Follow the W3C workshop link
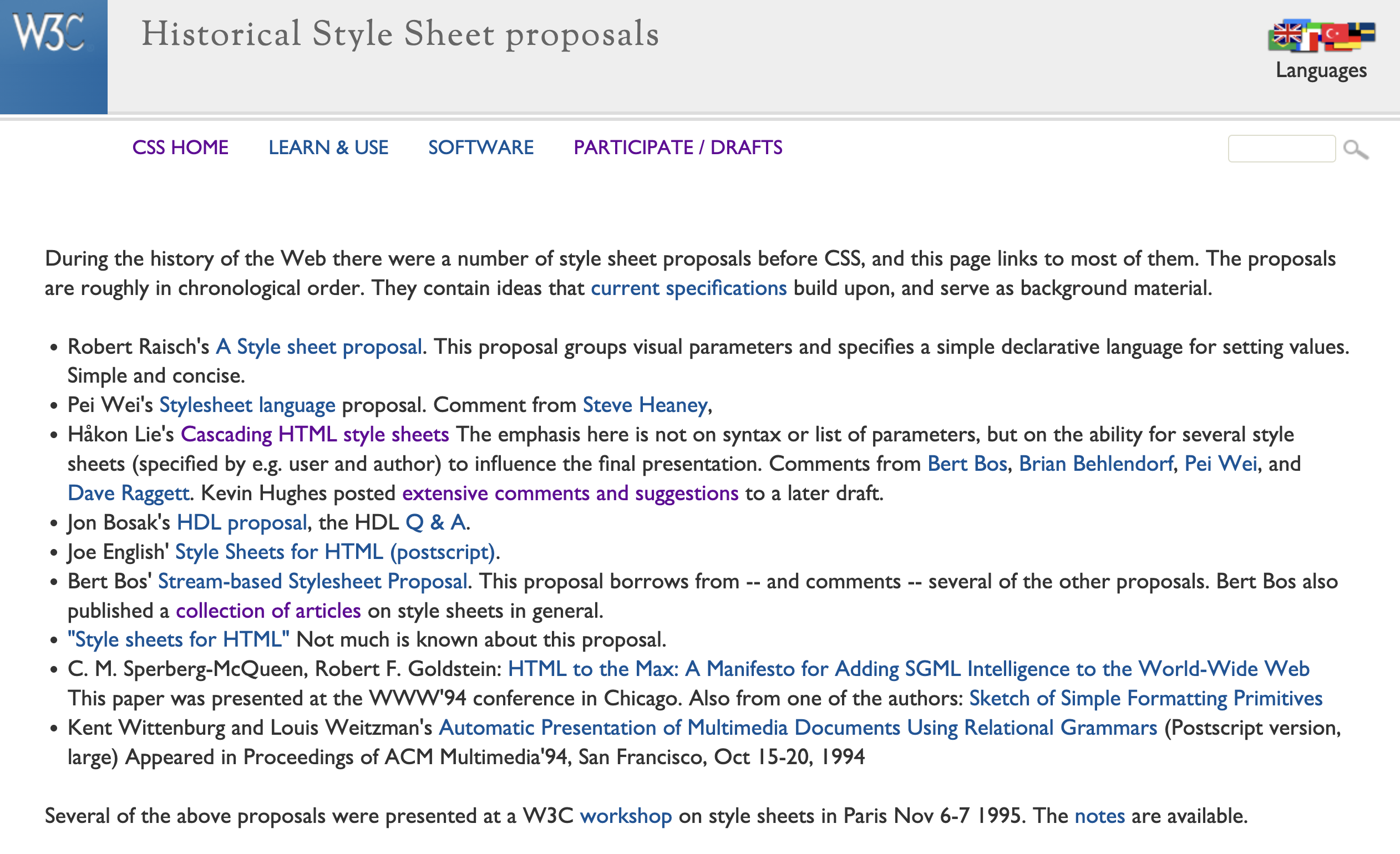The width and height of the screenshot is (1400, 854). [x=626, y=816]
